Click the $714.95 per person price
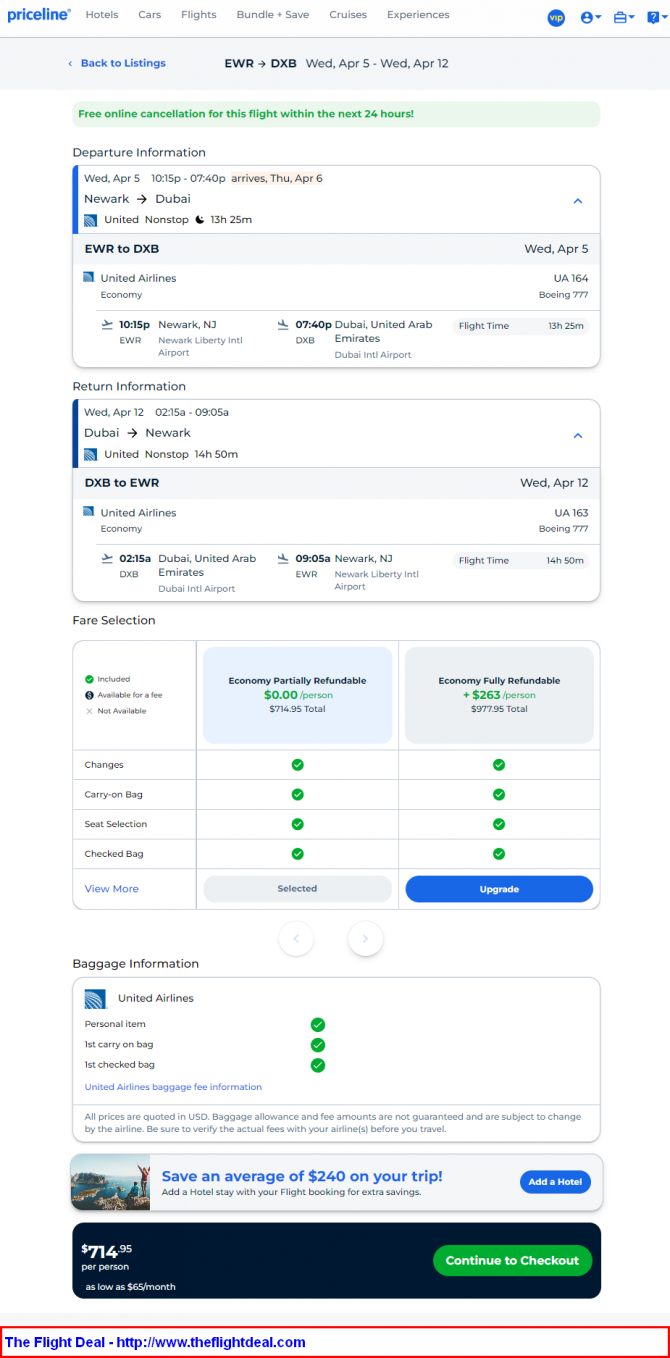 tap(106, 1256)
